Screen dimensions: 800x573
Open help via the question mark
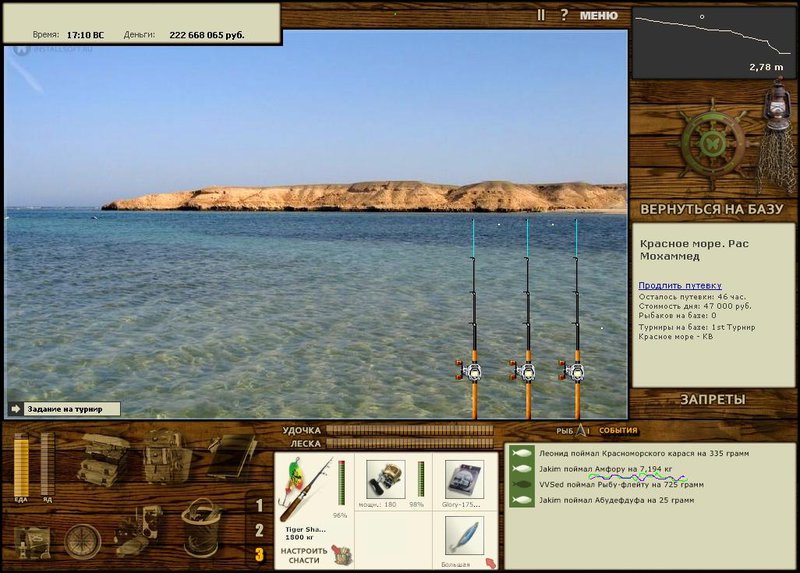tap(564, 15)
